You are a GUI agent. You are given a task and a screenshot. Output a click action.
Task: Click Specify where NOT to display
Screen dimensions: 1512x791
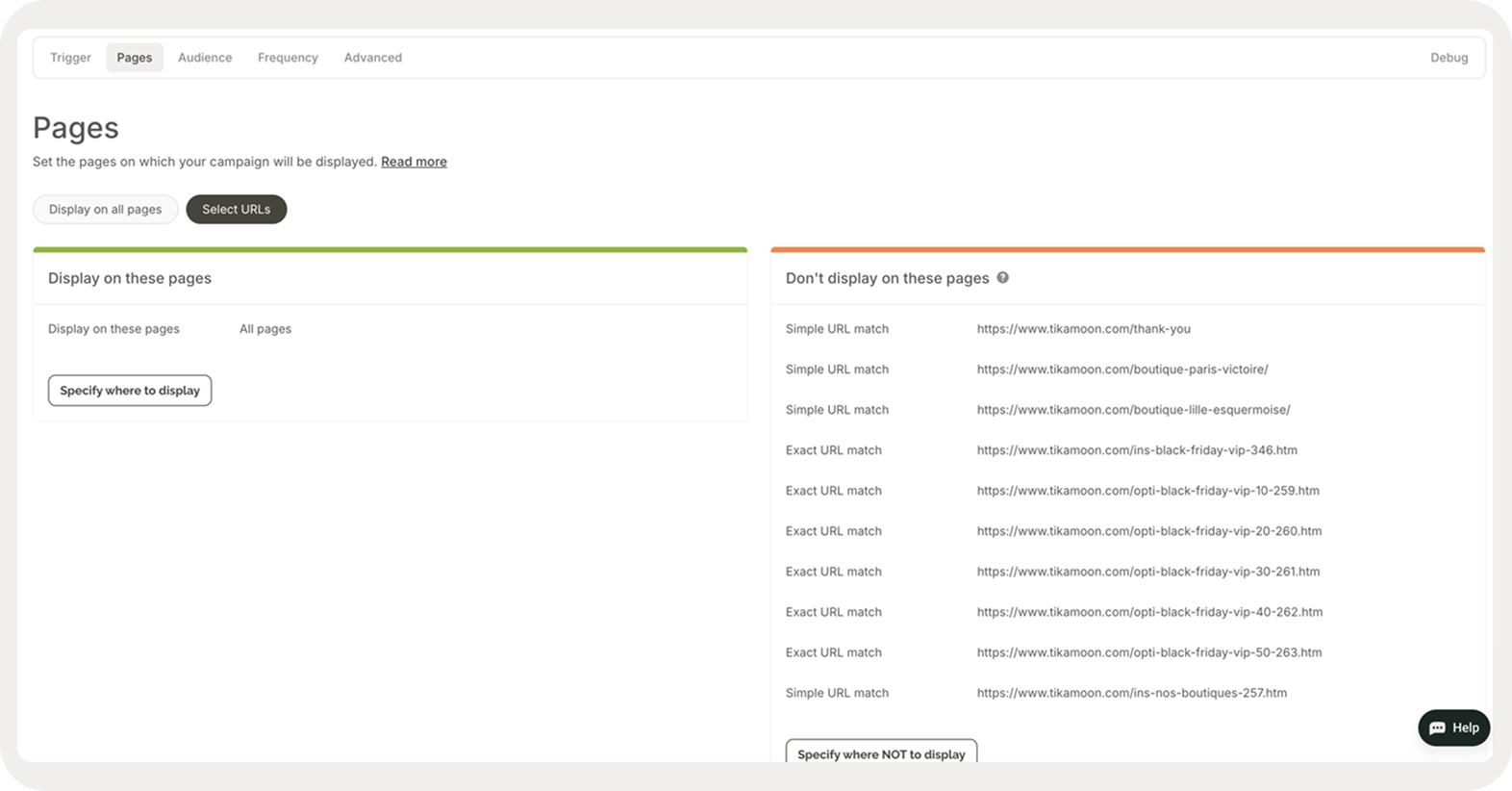point(881,753)
